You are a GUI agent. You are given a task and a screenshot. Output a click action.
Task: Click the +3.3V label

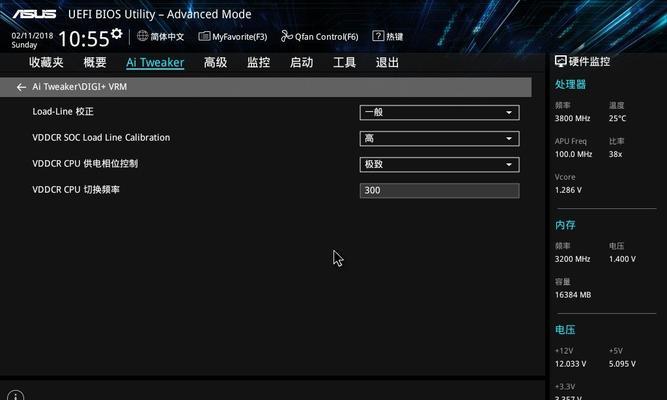[565, 386]
